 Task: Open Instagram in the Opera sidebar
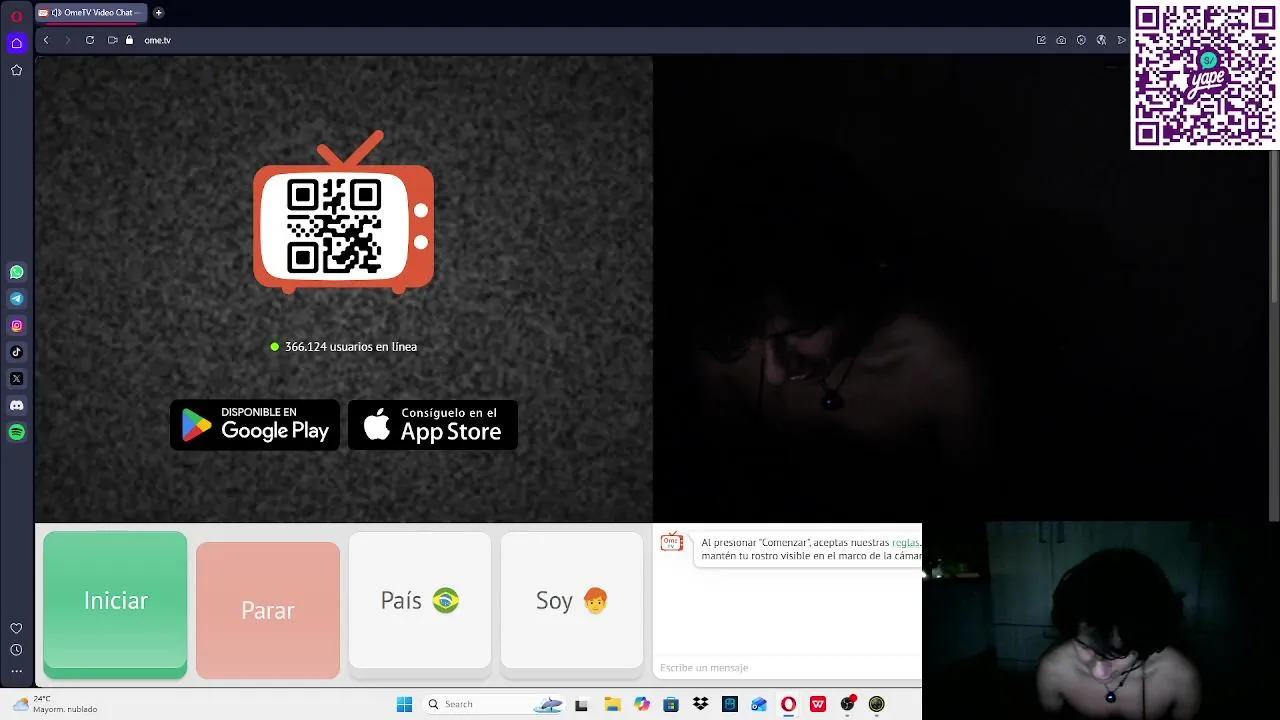coord(16,325)
